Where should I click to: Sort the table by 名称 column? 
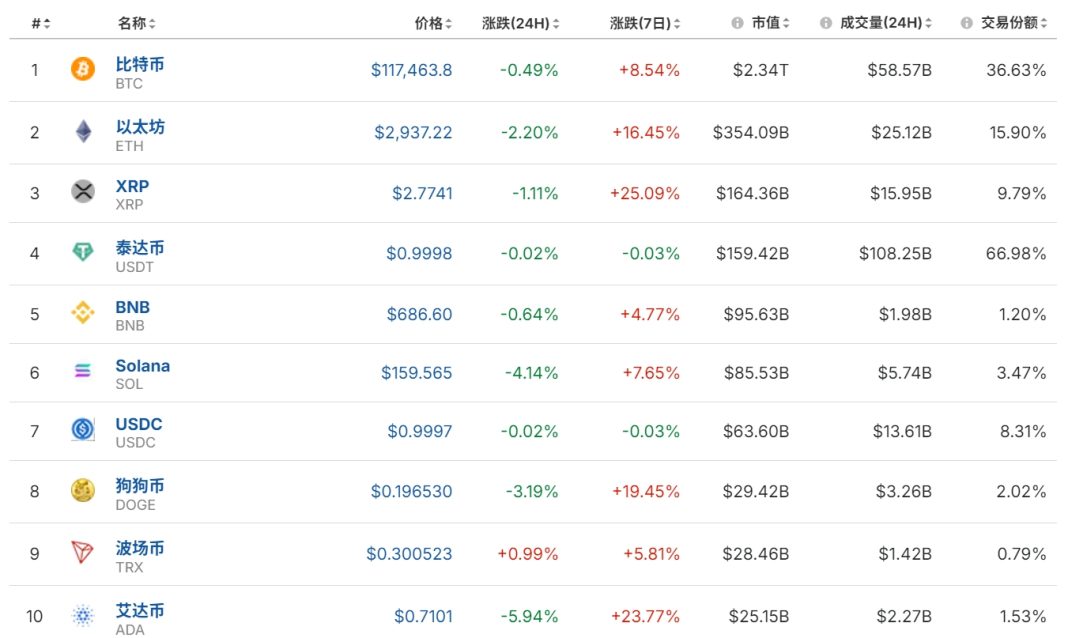tap(136, 23)
